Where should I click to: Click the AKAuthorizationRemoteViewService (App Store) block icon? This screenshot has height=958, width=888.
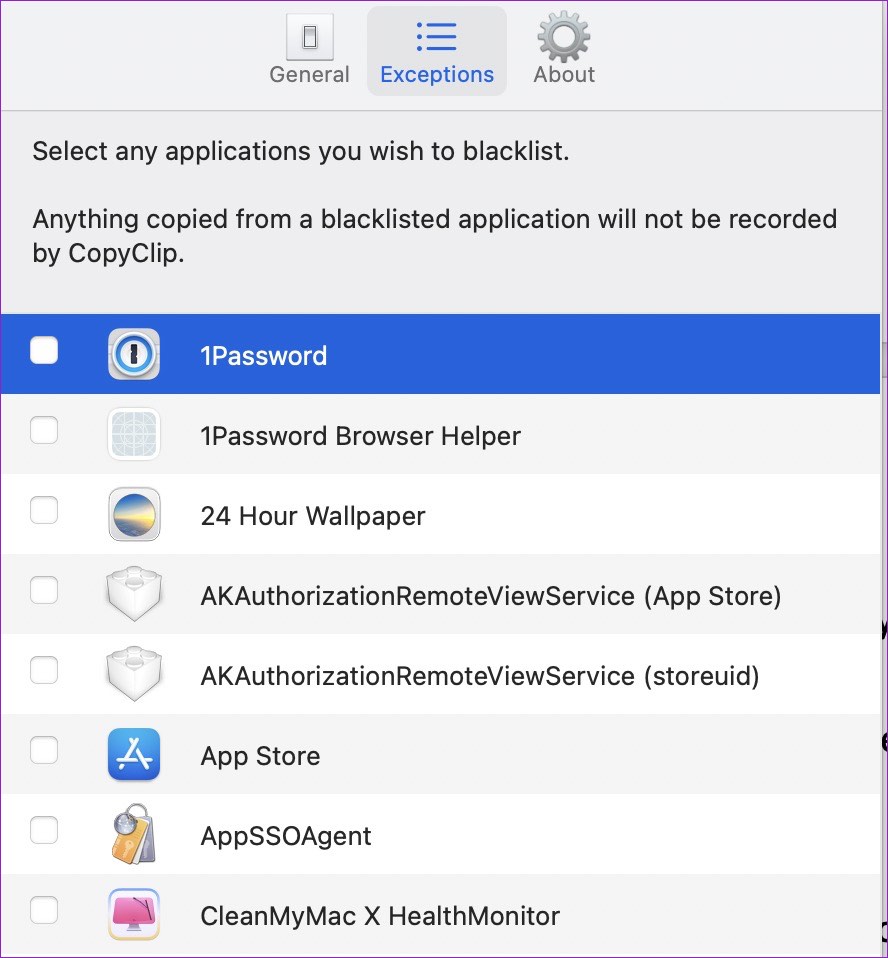(x=134, y=594)
